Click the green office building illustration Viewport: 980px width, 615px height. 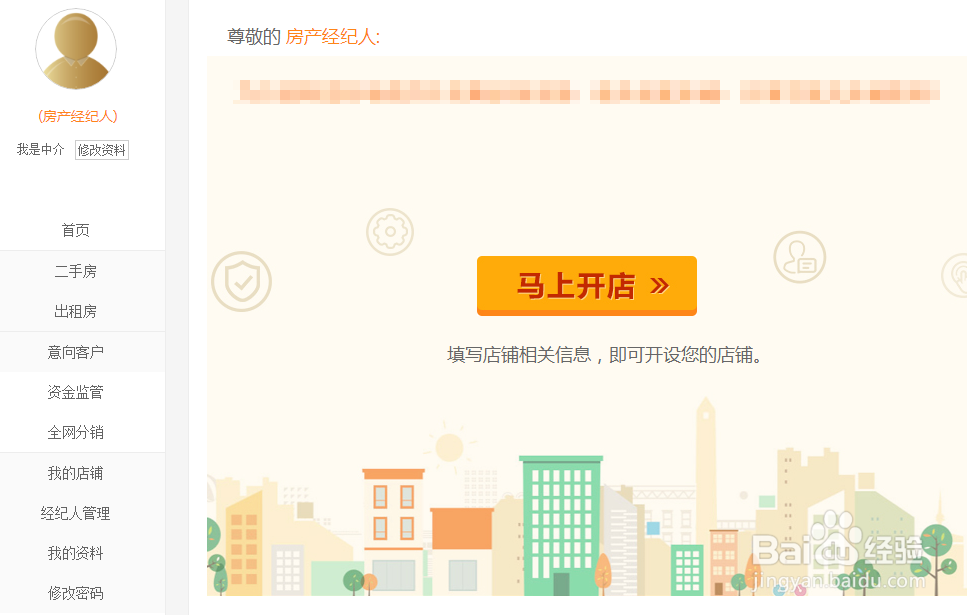point(561,525)
